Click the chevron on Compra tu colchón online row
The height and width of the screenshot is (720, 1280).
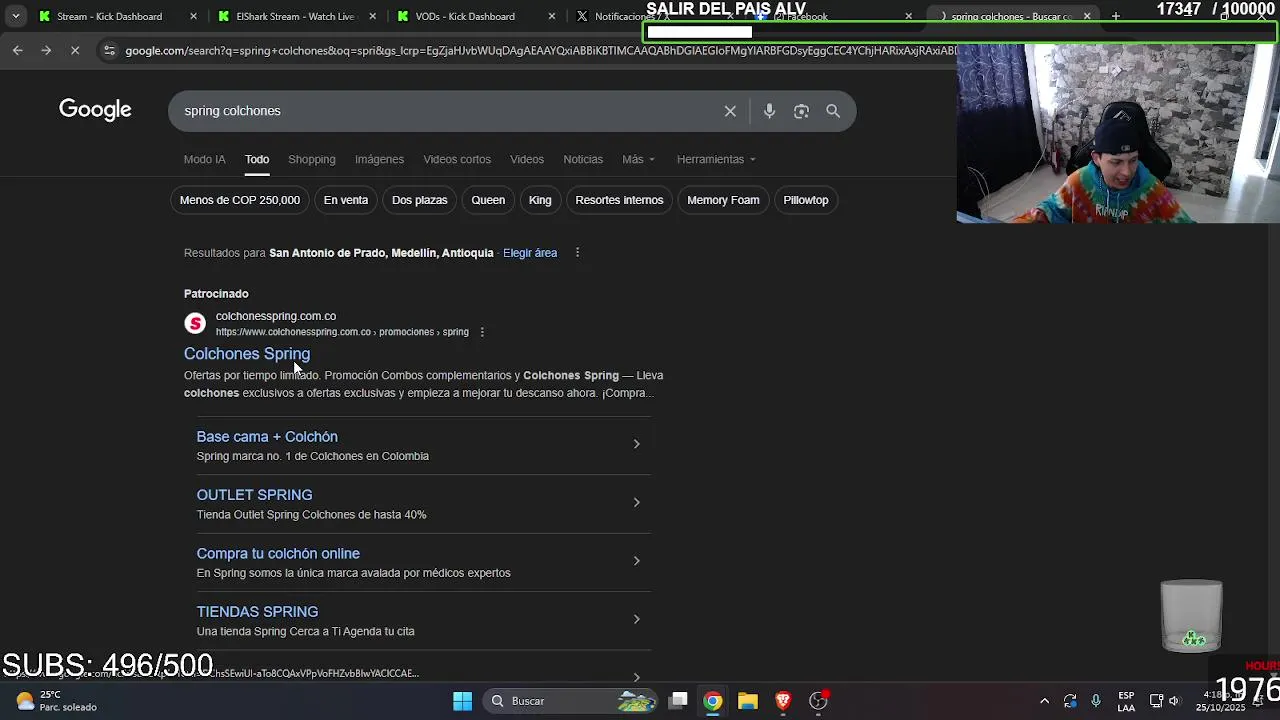636,561
